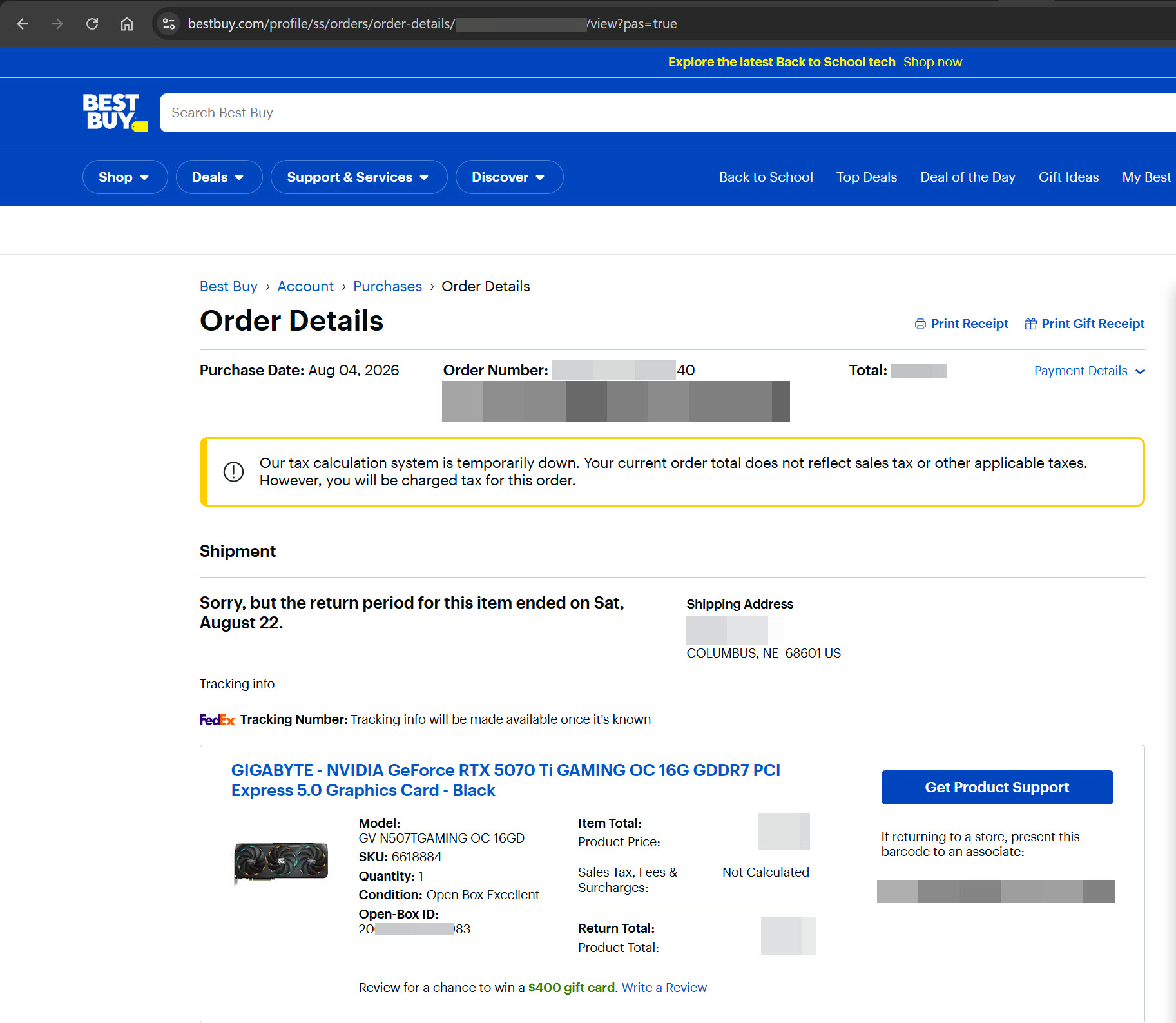Click the COLUMBUS, NE 68601 US address

click(764, 653)
